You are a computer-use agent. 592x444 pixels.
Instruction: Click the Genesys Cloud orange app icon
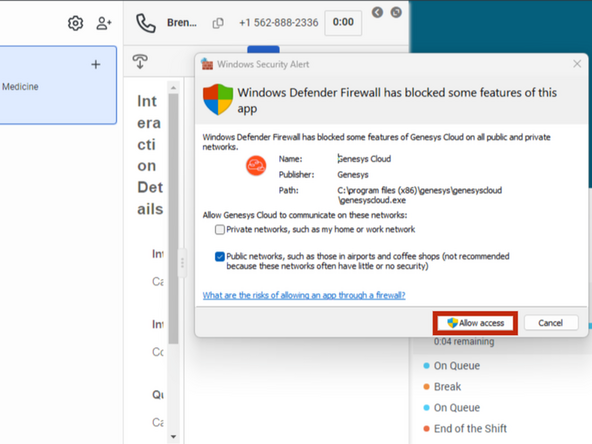pos(256,165)
